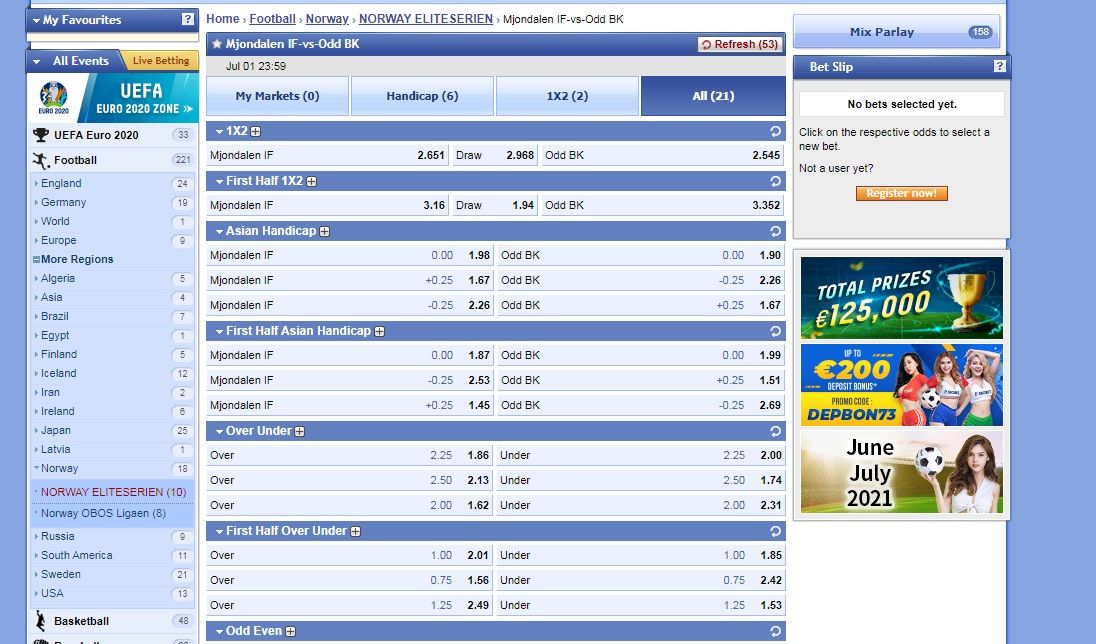
Task: Refresh the Asian Handicap section
Action: click(775, 231)
